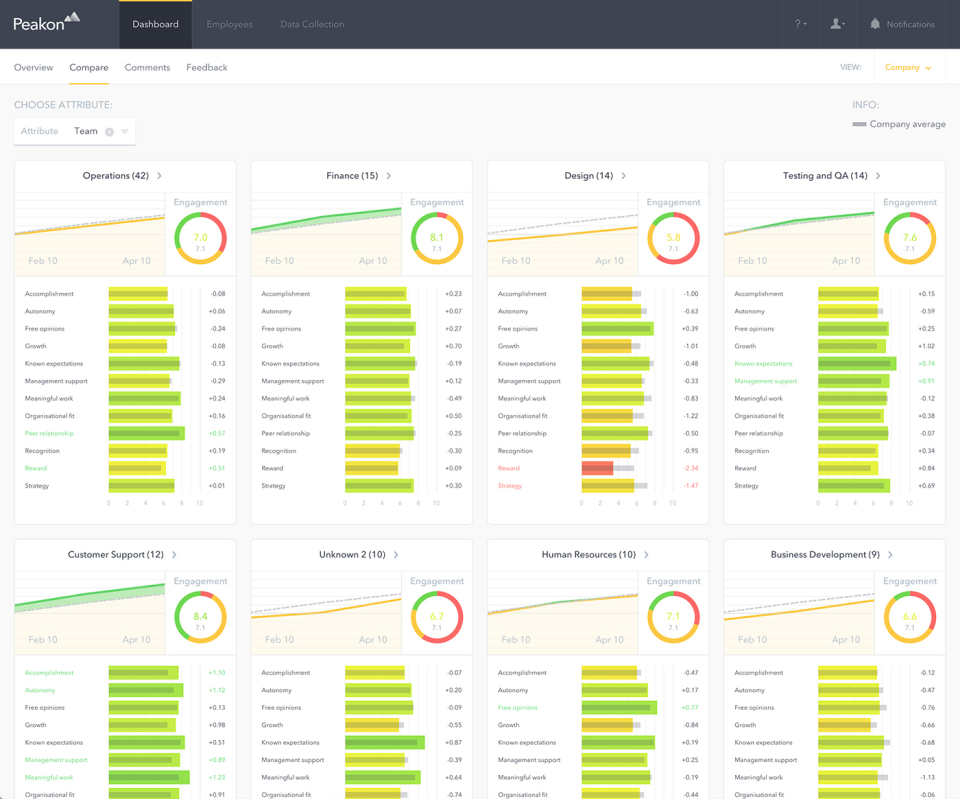The width and height of the screenshot is (960, 799).
Task: Open the Data Collection section
Action: point(312,24)
